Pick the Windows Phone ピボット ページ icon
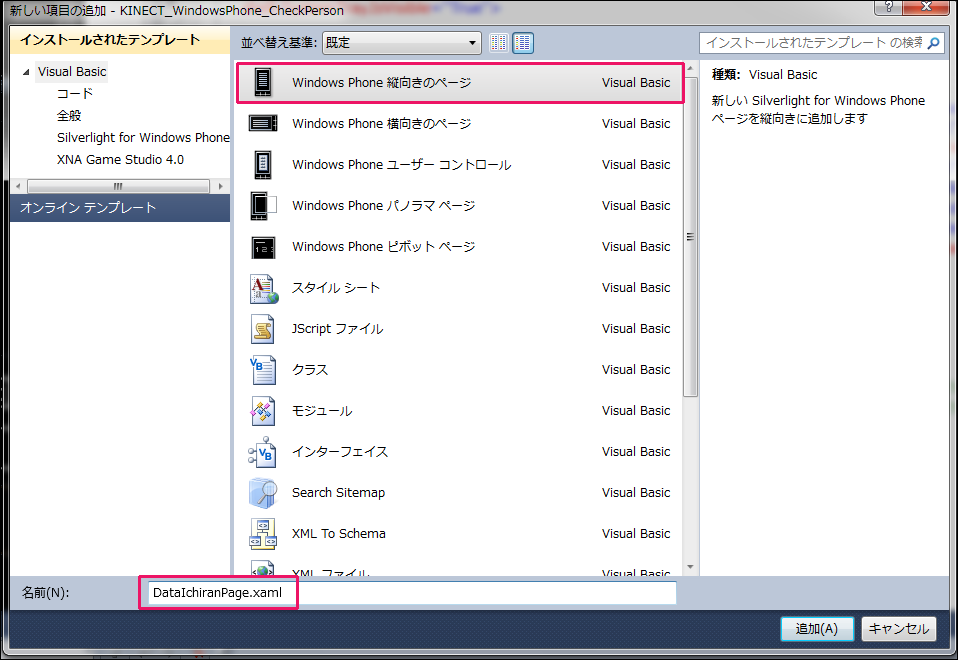The image size is (958, 660). [263, 247]
